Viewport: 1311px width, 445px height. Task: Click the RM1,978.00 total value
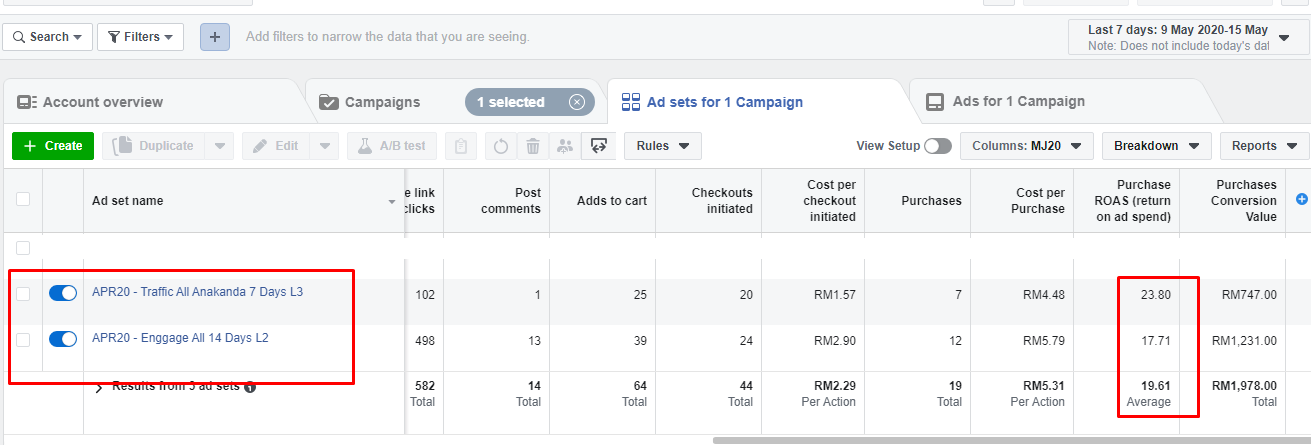click(1244, 386)
